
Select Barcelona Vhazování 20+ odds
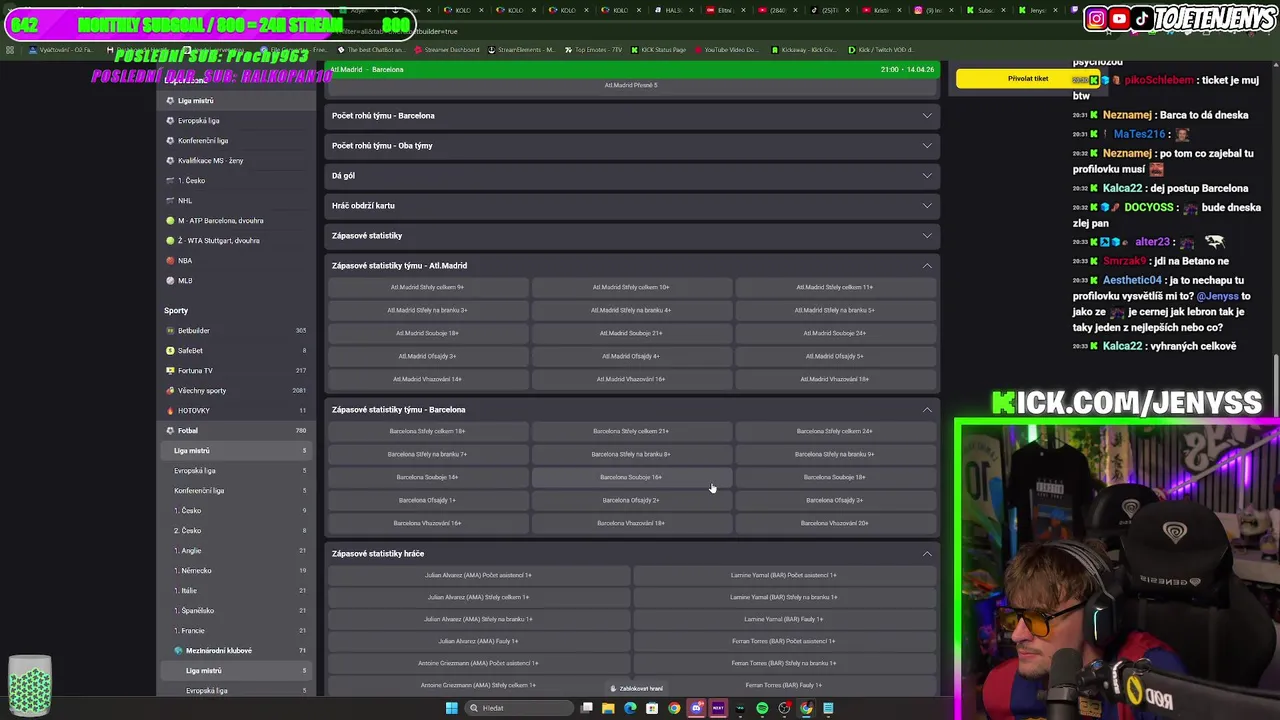(x=835, y=524)
